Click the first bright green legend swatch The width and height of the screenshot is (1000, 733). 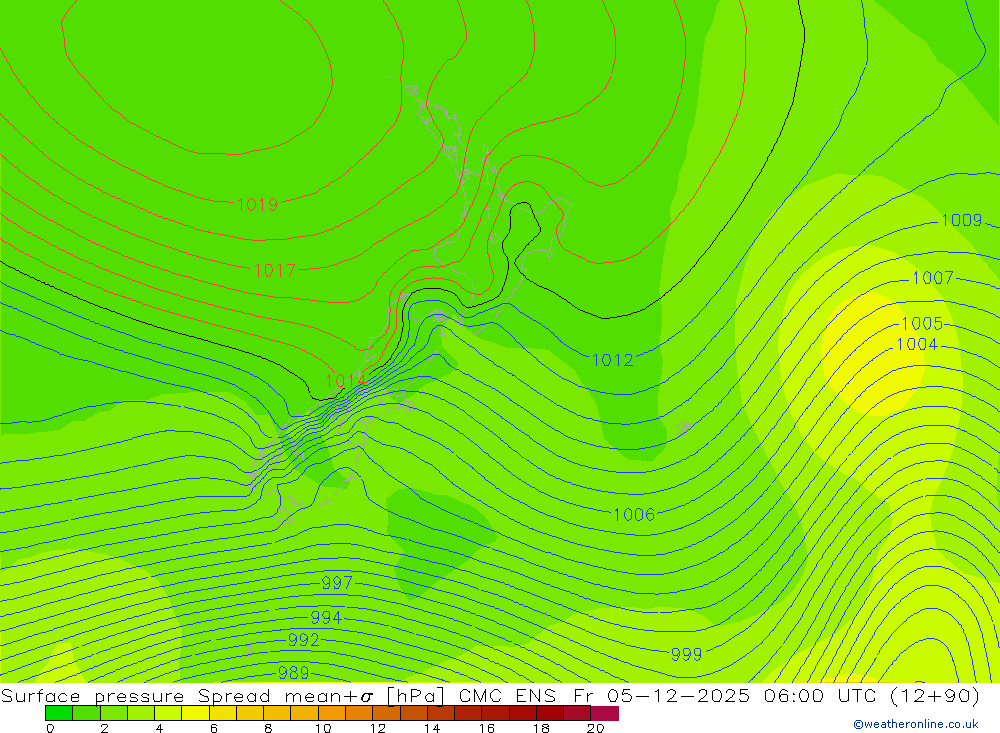pos(59,713)
